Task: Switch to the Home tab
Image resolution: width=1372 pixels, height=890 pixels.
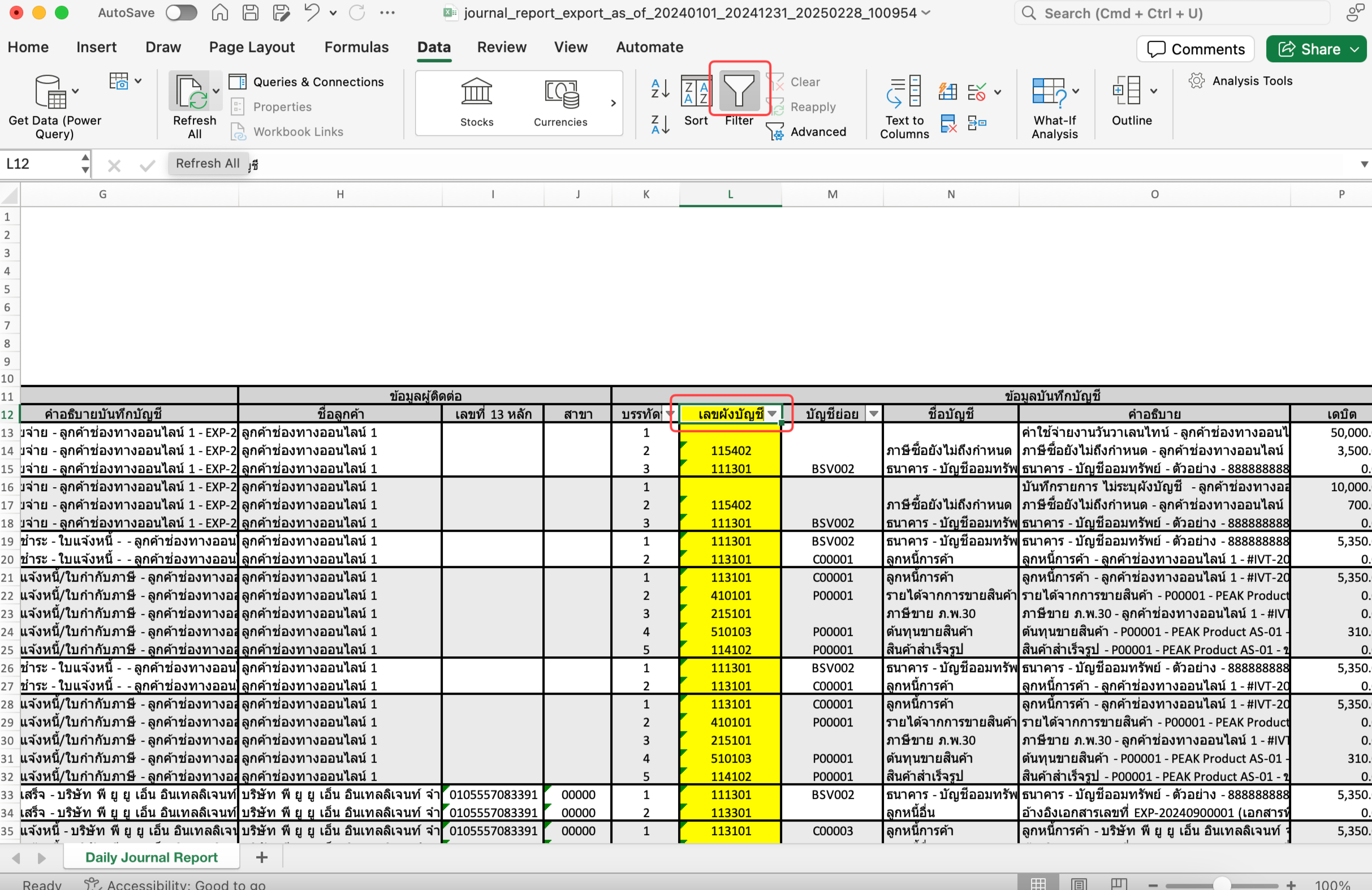Action: tap(28, 48)
